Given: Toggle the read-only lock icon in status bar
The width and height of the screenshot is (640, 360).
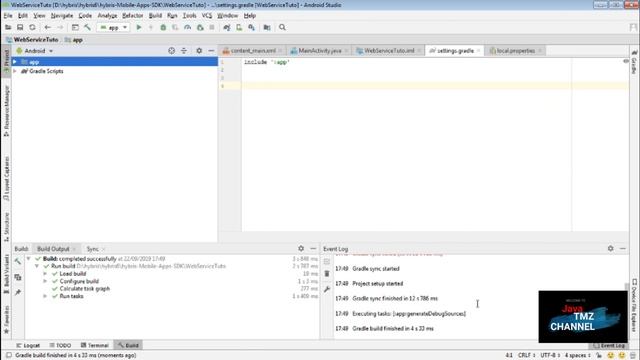Looking at the screenshot, I should tap(599, 356).
